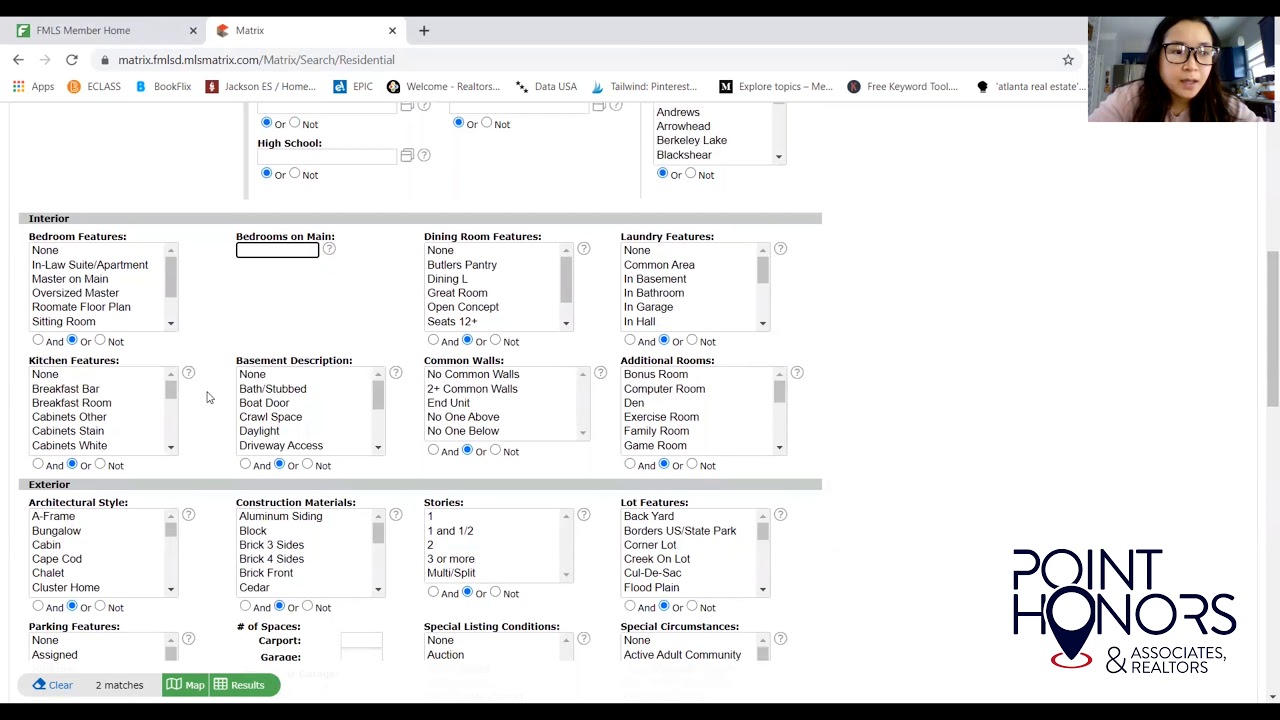This screenshot has width=1280, height=720.
Task: Select Open Concept dining feature
Action: click(x=463, y=307)
